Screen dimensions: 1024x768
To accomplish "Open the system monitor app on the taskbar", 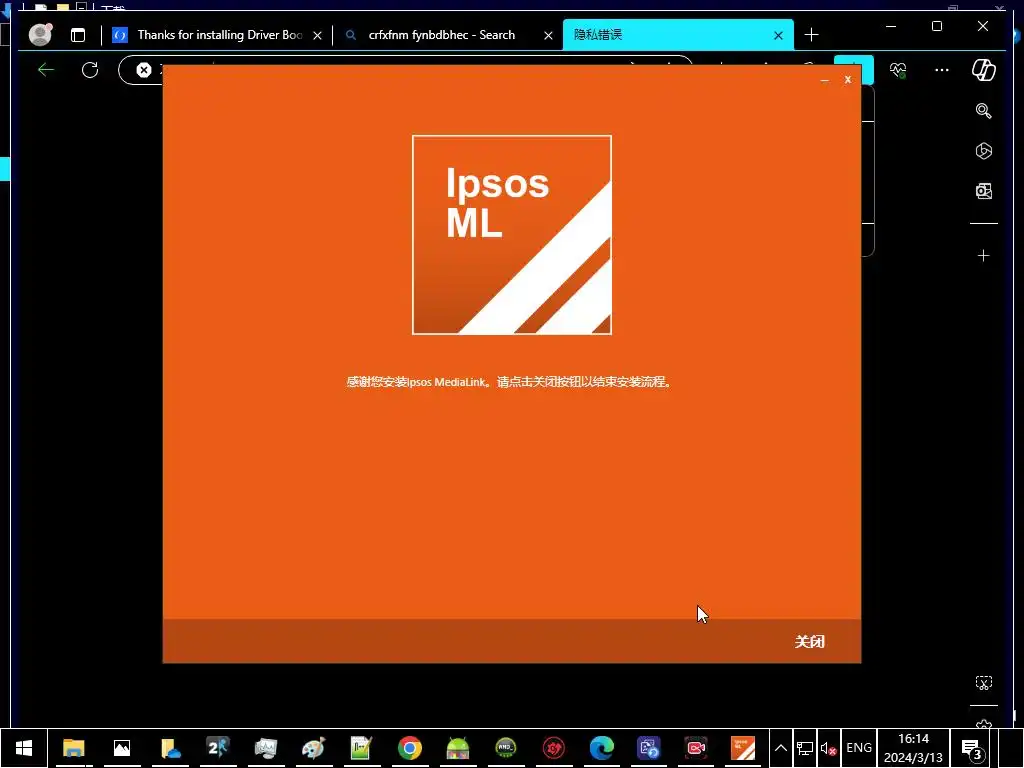I will pyautogui.click(x=266, y=748).
